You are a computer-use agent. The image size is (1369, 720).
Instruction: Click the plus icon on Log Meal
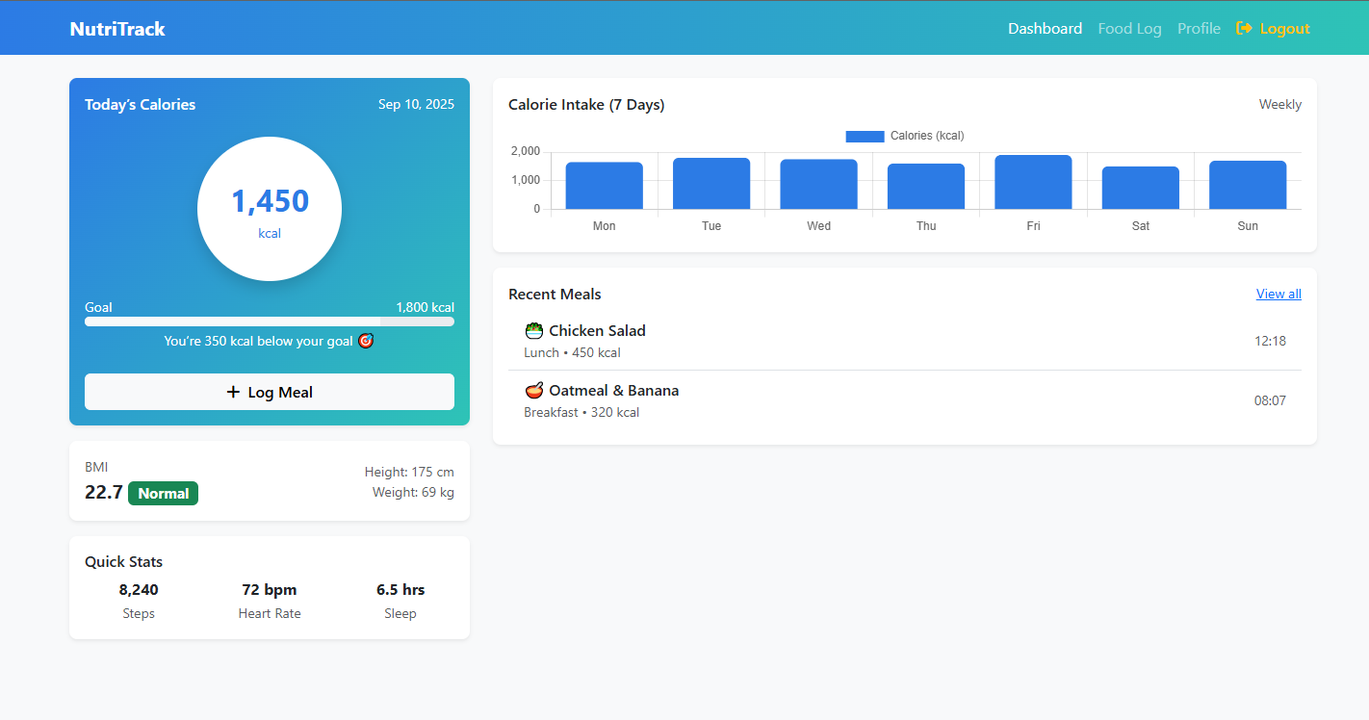[x=233, y=392]
